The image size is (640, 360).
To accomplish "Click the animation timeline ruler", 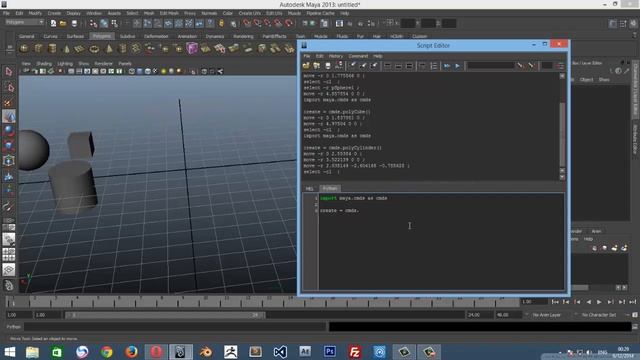I will 262,302.
